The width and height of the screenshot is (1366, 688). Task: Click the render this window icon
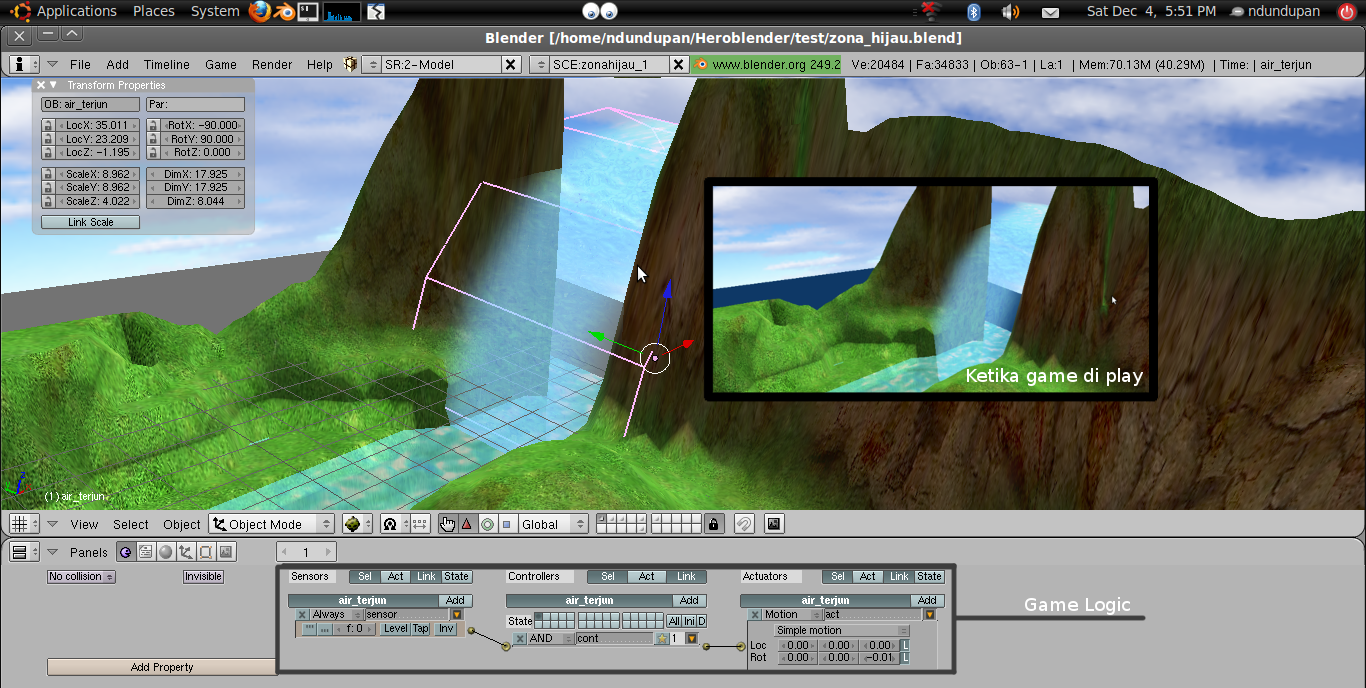click(x=773, y=524)
